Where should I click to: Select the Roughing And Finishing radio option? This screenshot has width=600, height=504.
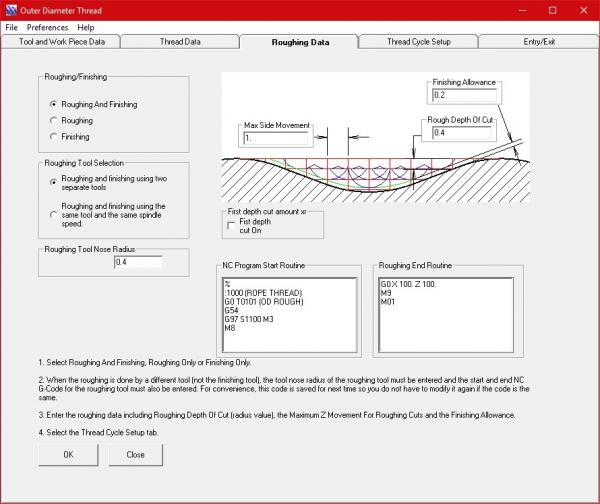pyautogui.click(x=53, y=104)
